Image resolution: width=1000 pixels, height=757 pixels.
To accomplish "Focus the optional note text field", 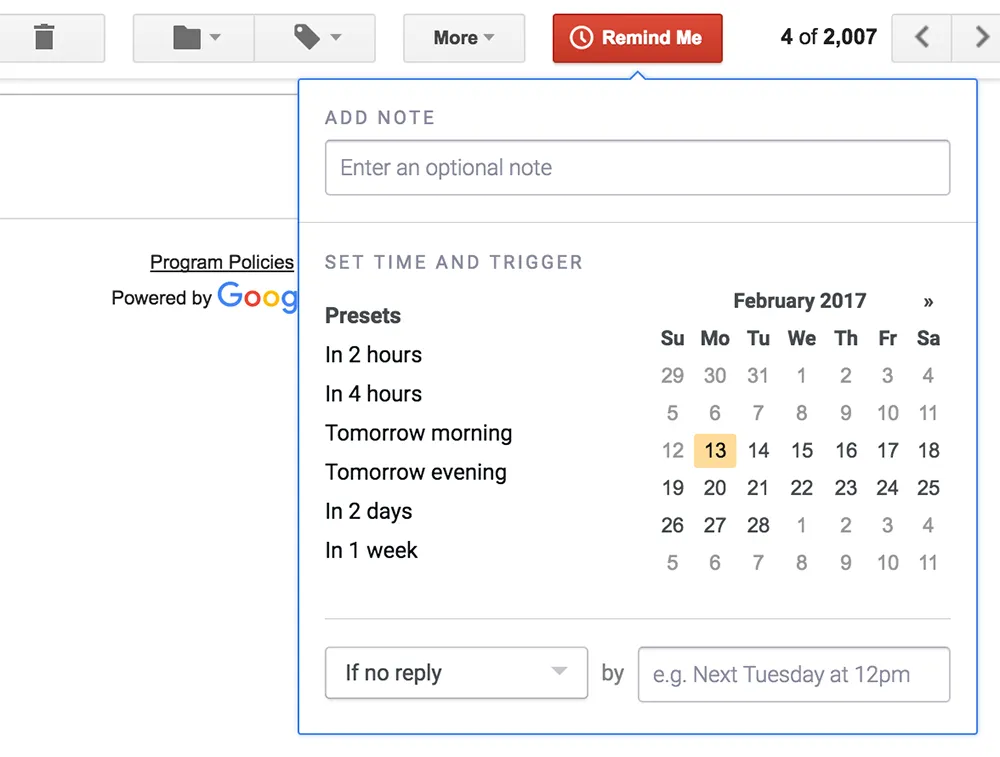I will (637, 168).
